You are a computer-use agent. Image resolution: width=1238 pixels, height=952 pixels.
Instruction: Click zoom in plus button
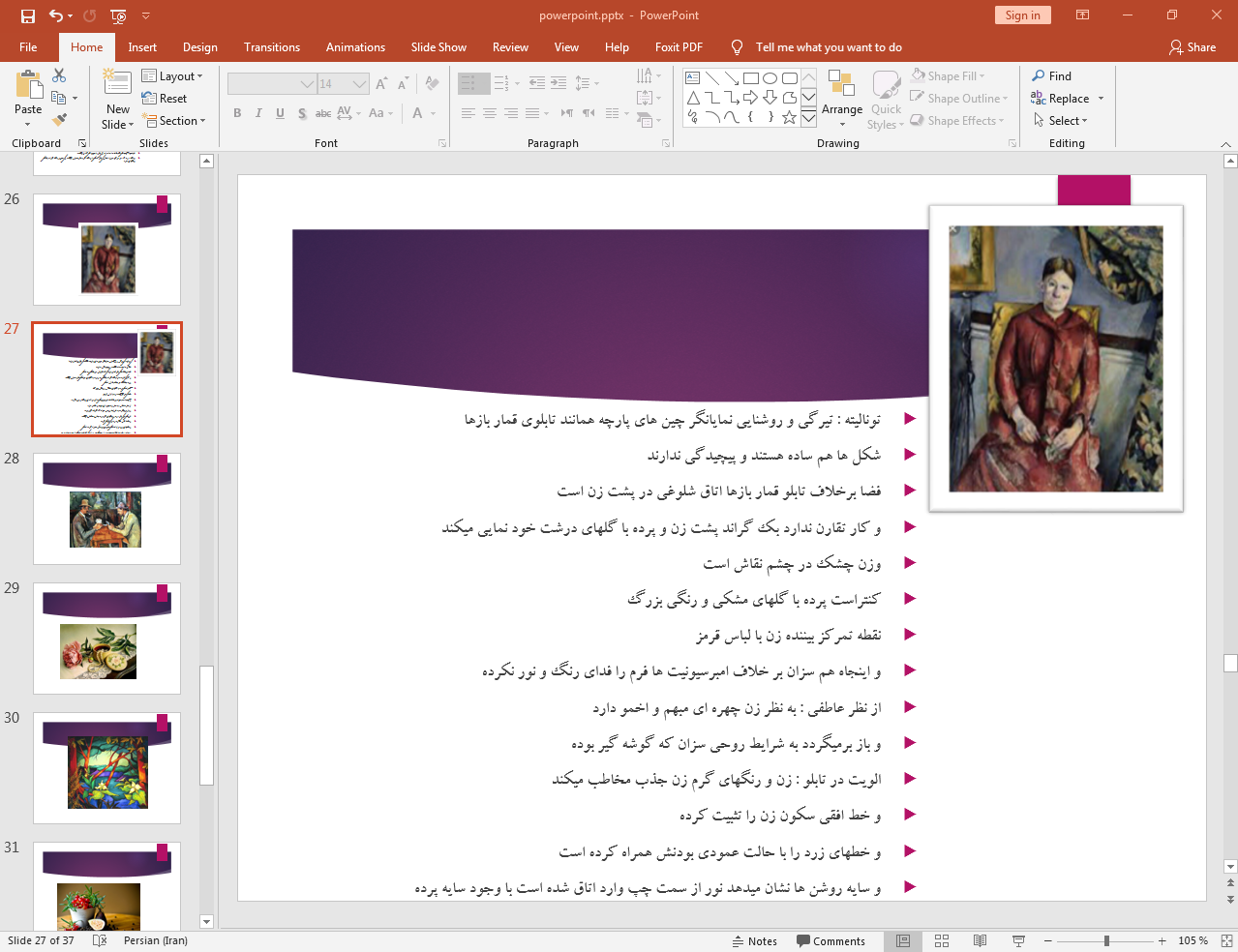[x=1163, y=940]
